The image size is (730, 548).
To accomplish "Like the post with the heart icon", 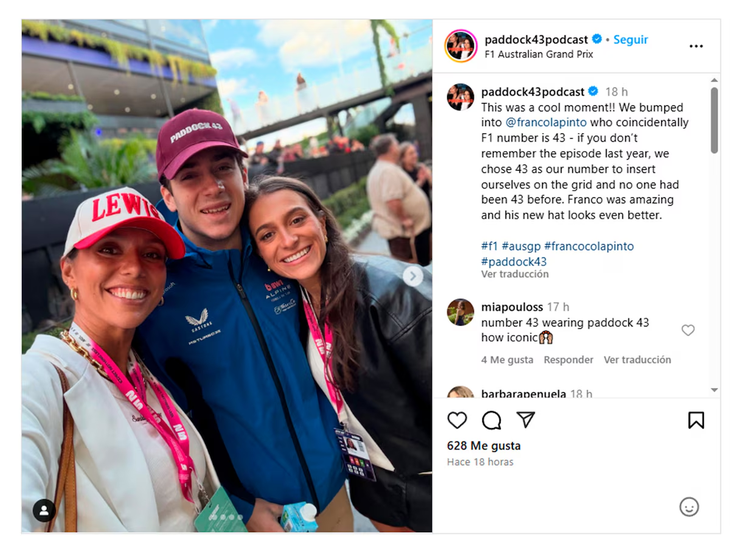I will [x=457, y=420].
